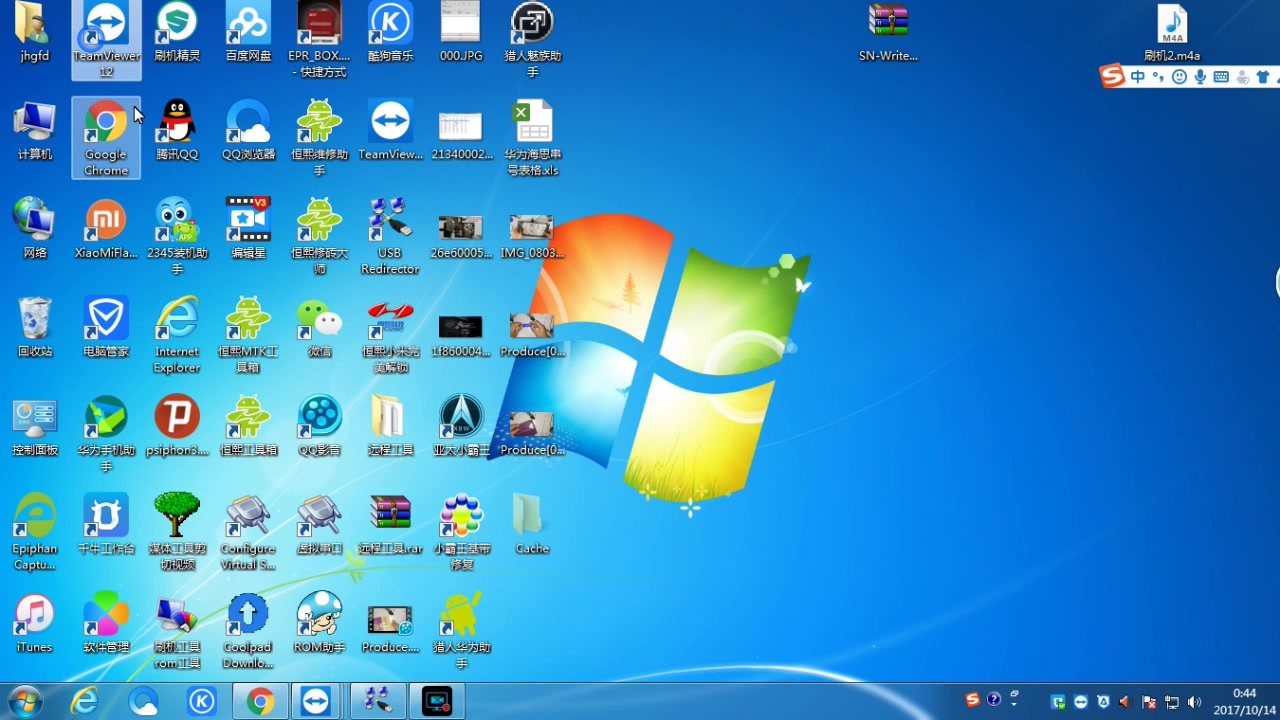Open 控制面板 control panel icon
1280x720 pixels.
point(35,426)
